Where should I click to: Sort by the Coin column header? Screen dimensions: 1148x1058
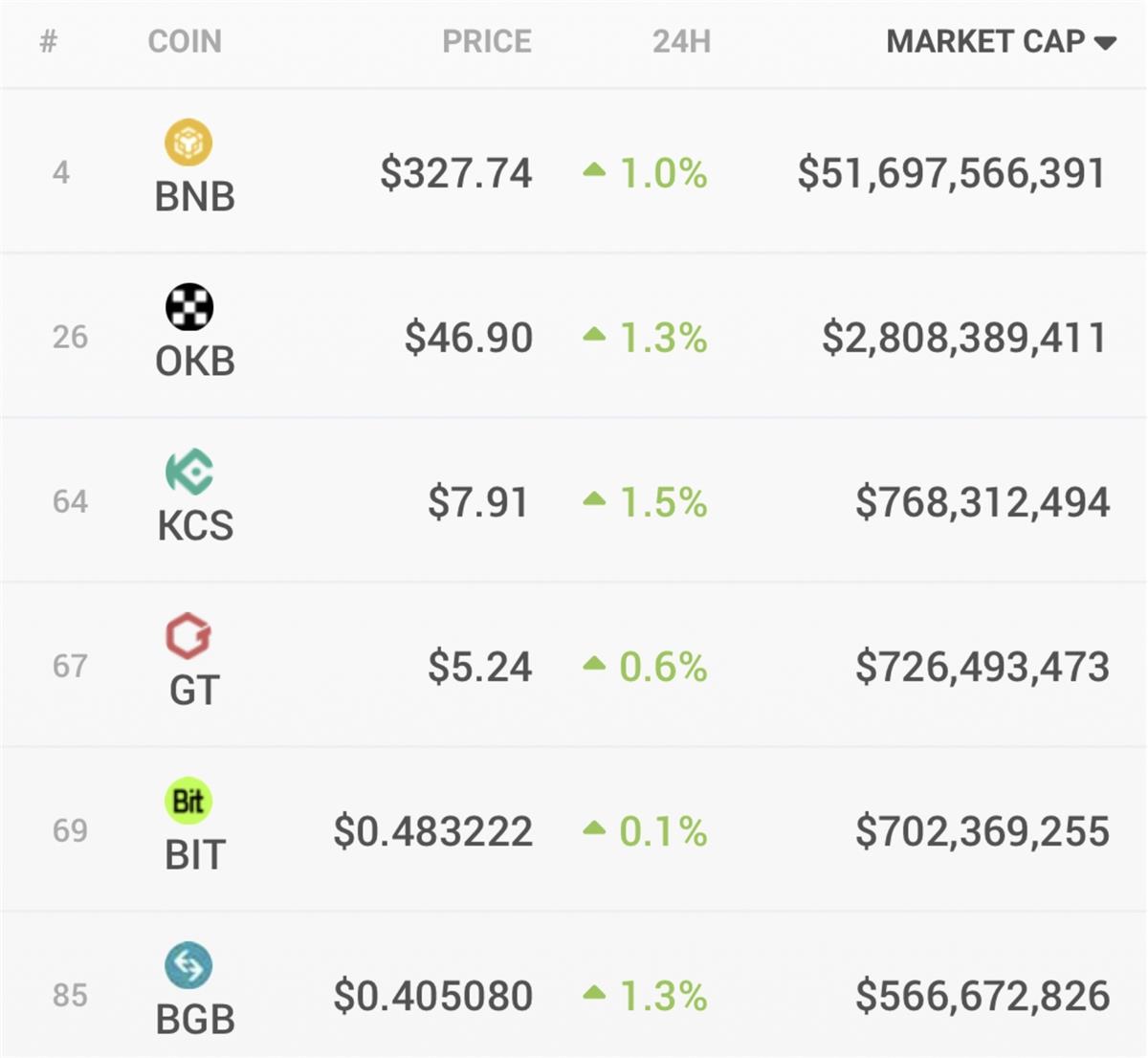tap(185, 42)
